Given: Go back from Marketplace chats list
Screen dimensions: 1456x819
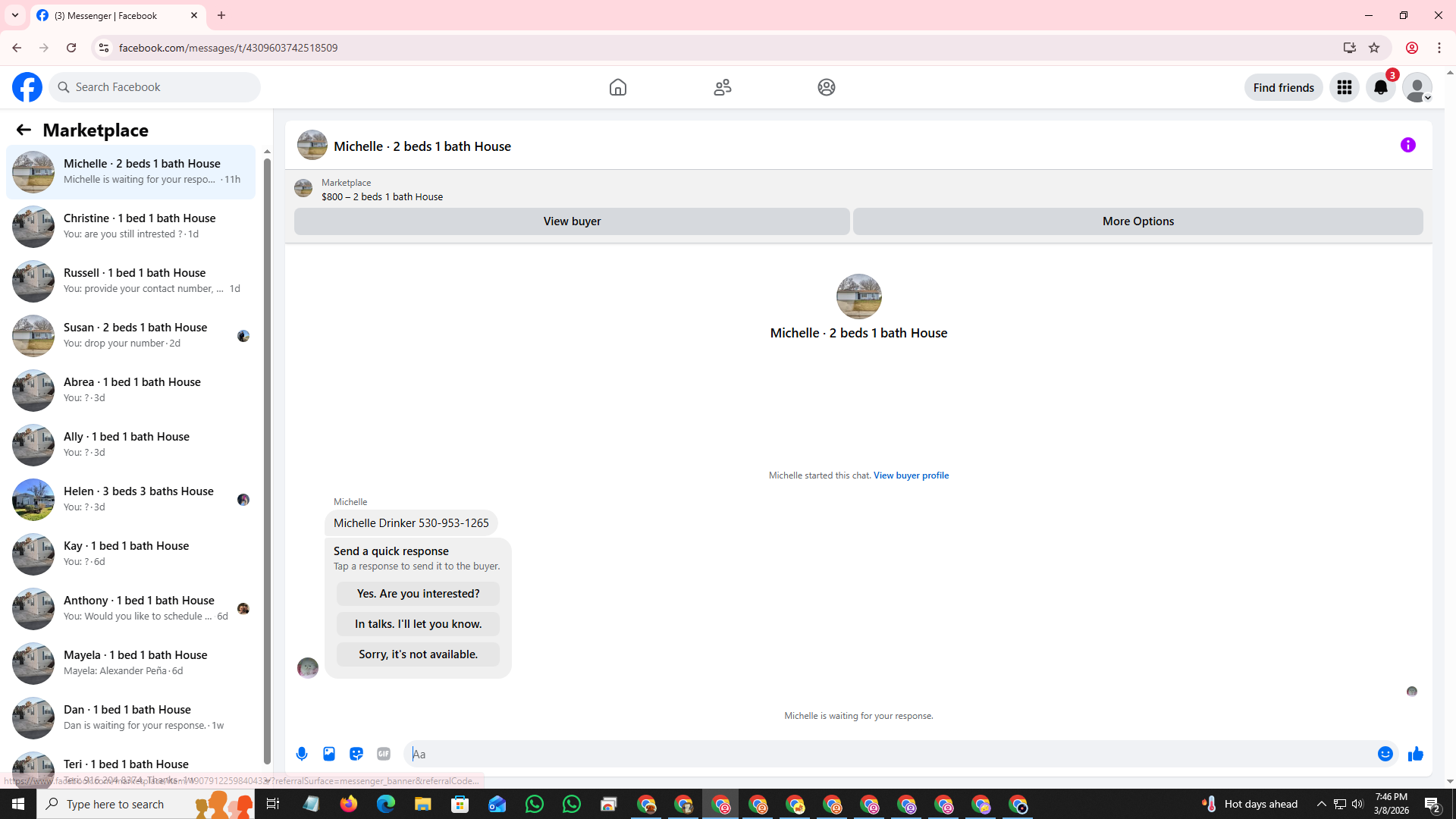Looking at the screenshot, I should [24, 130].
